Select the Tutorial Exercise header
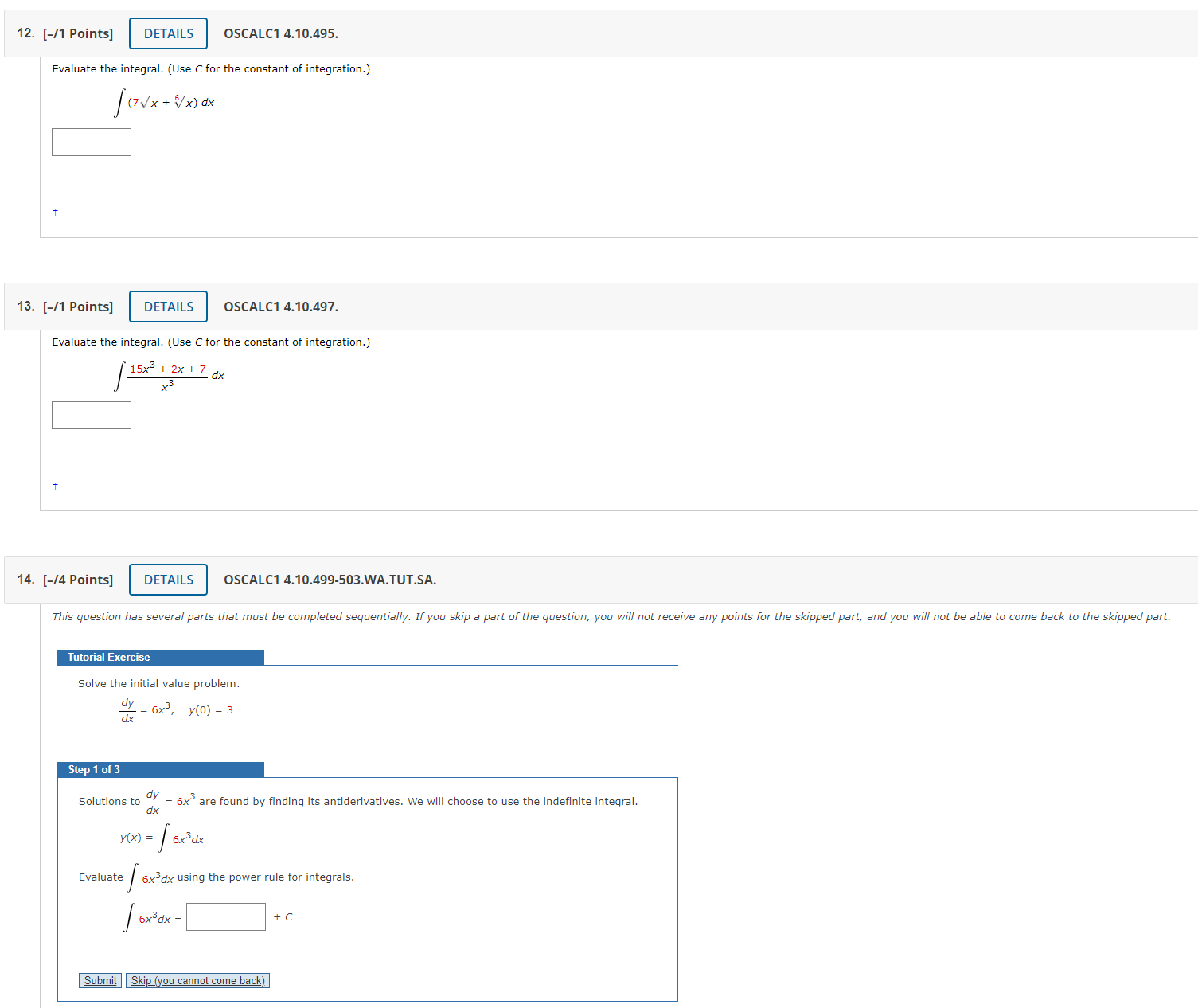This screenshot has width=1198, height=1008. point(107,657)
